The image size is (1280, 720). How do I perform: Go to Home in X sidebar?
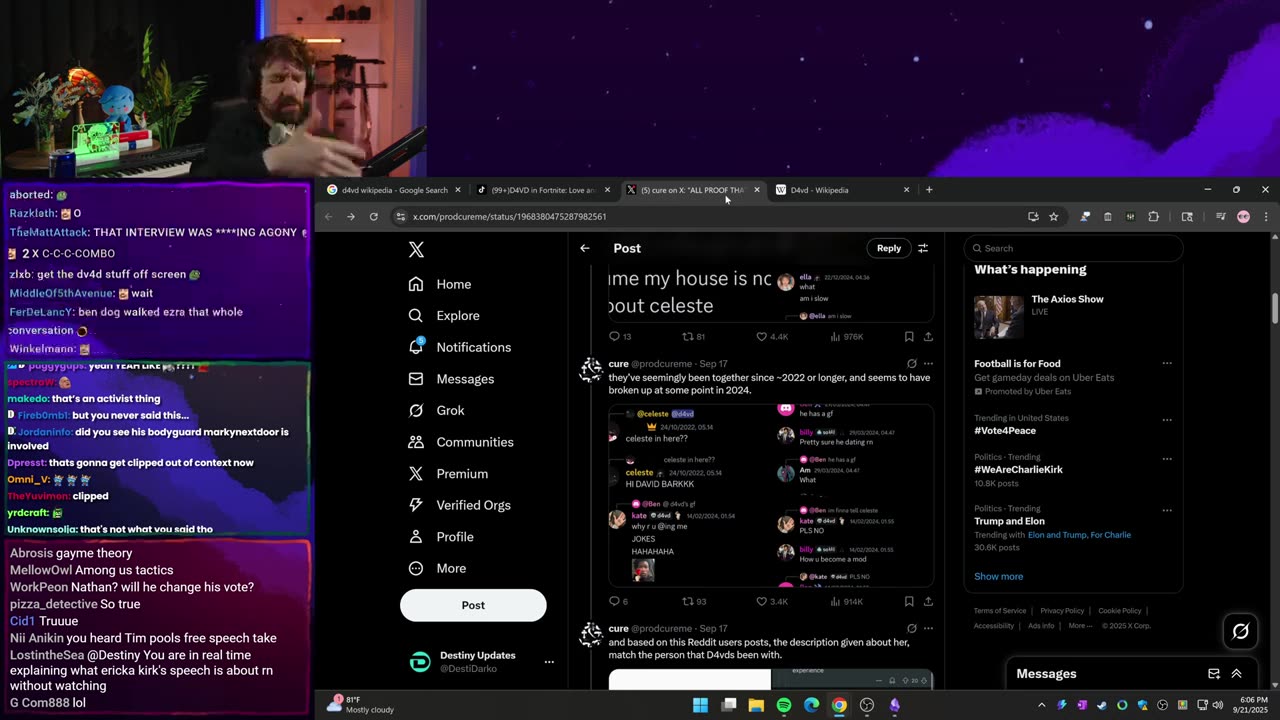click(440, 284)
